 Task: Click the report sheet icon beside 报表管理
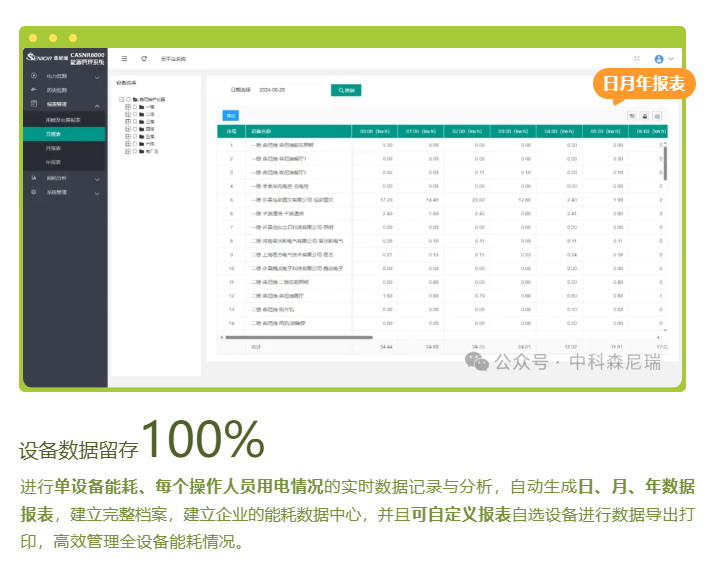(x=34, y=104)
